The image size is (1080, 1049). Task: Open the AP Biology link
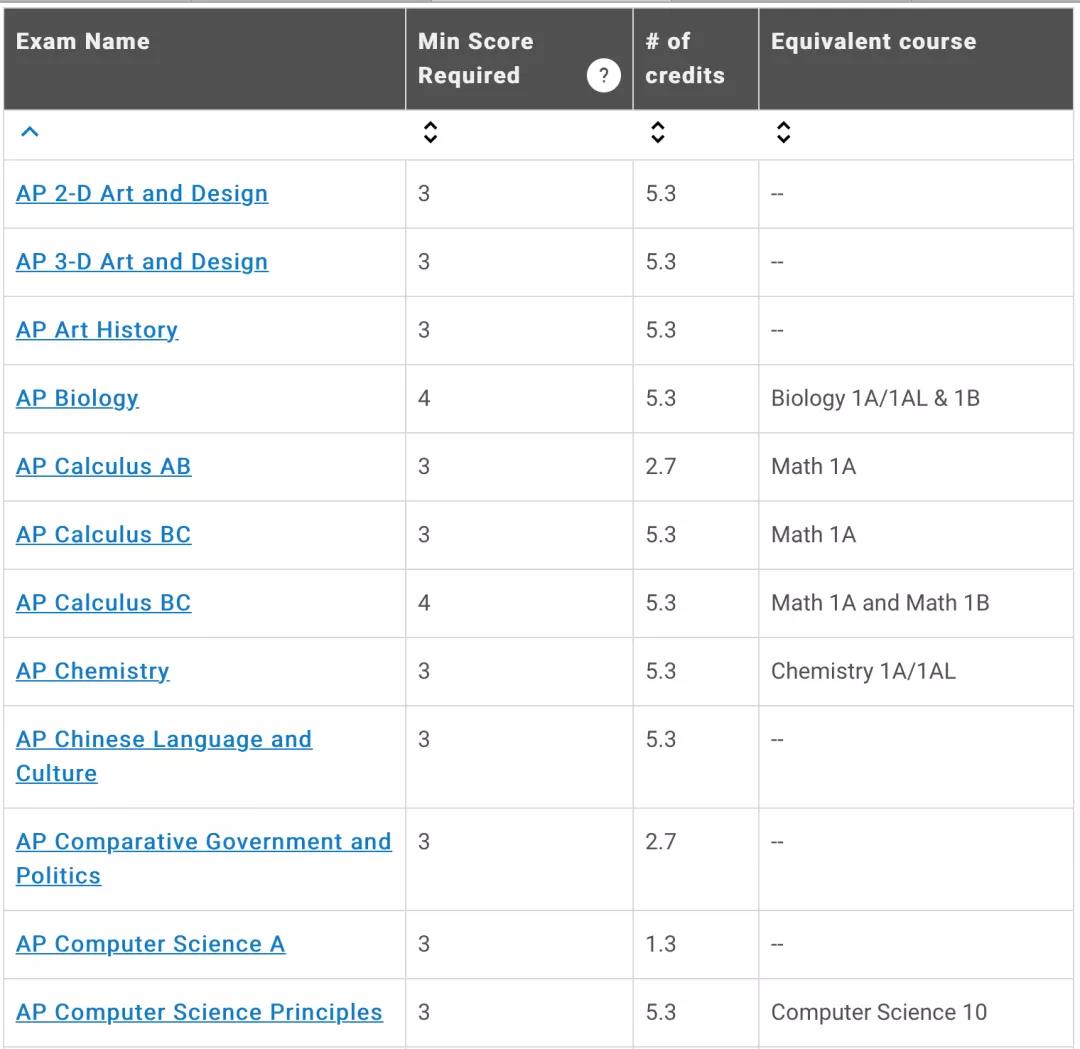(77, 398)
